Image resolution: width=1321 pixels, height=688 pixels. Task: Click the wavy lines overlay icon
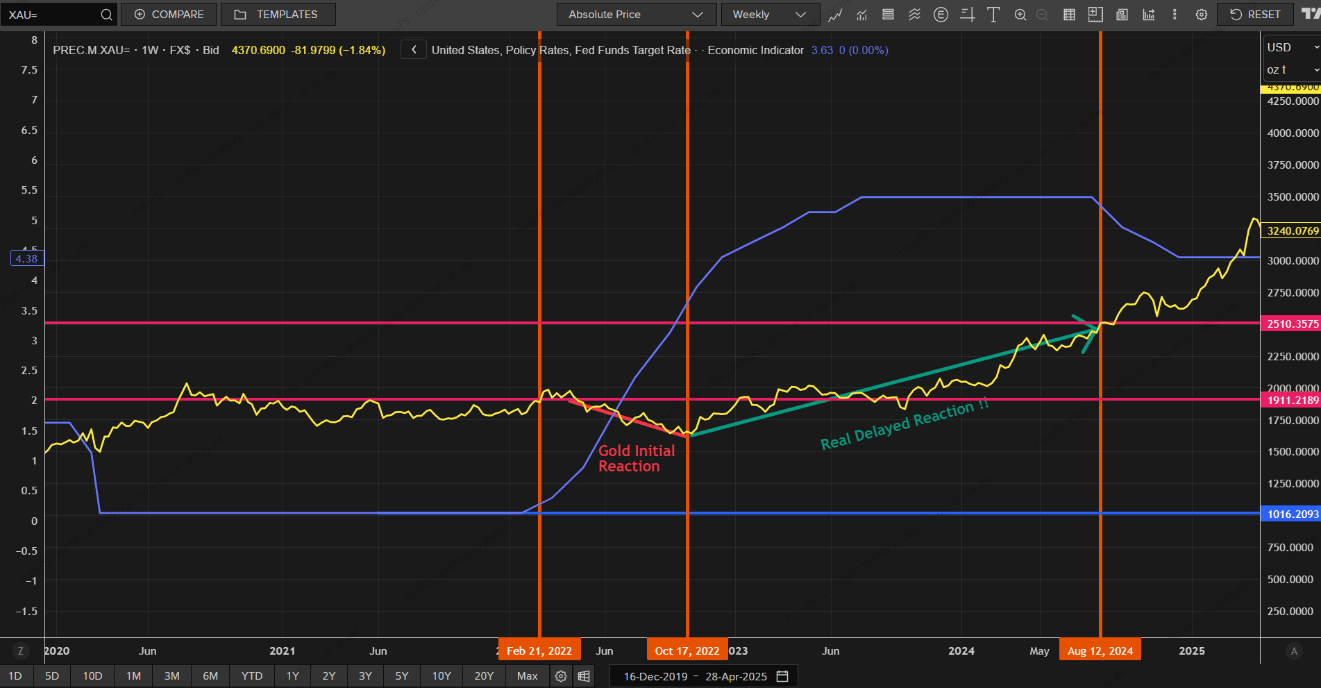pyautogui.click(x=914, y=15)
